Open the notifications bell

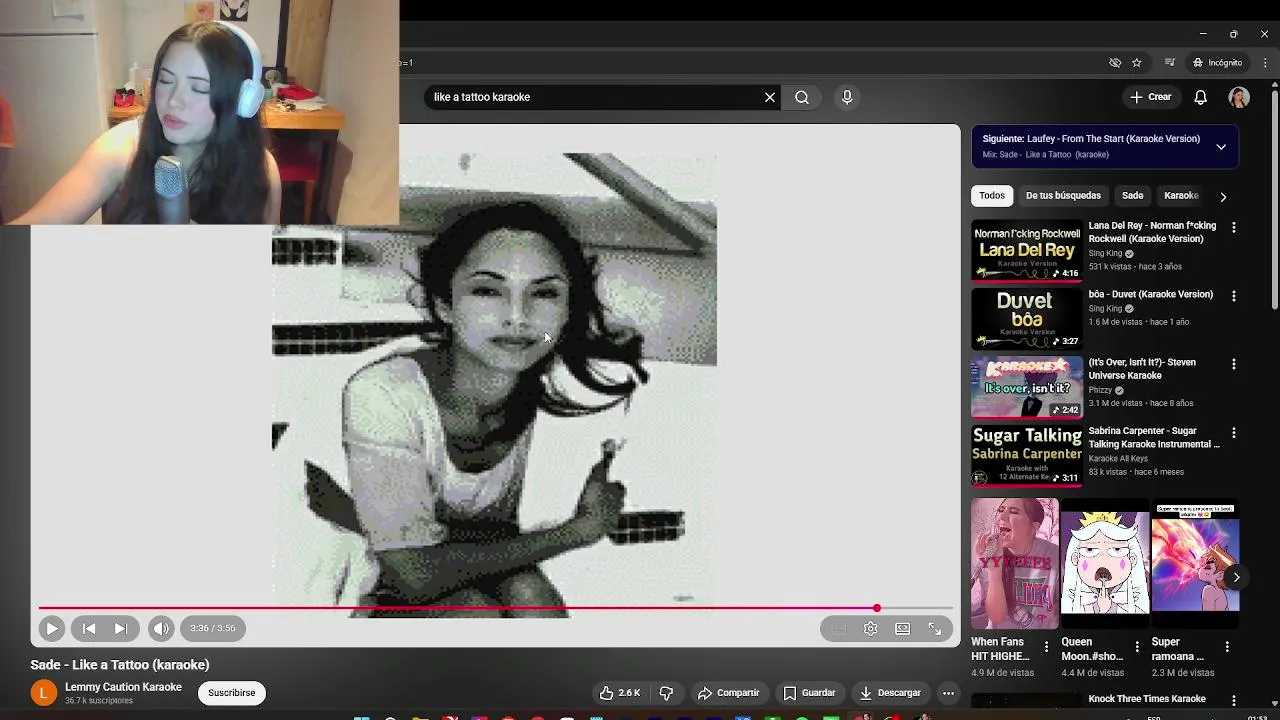pos(1201,97)
